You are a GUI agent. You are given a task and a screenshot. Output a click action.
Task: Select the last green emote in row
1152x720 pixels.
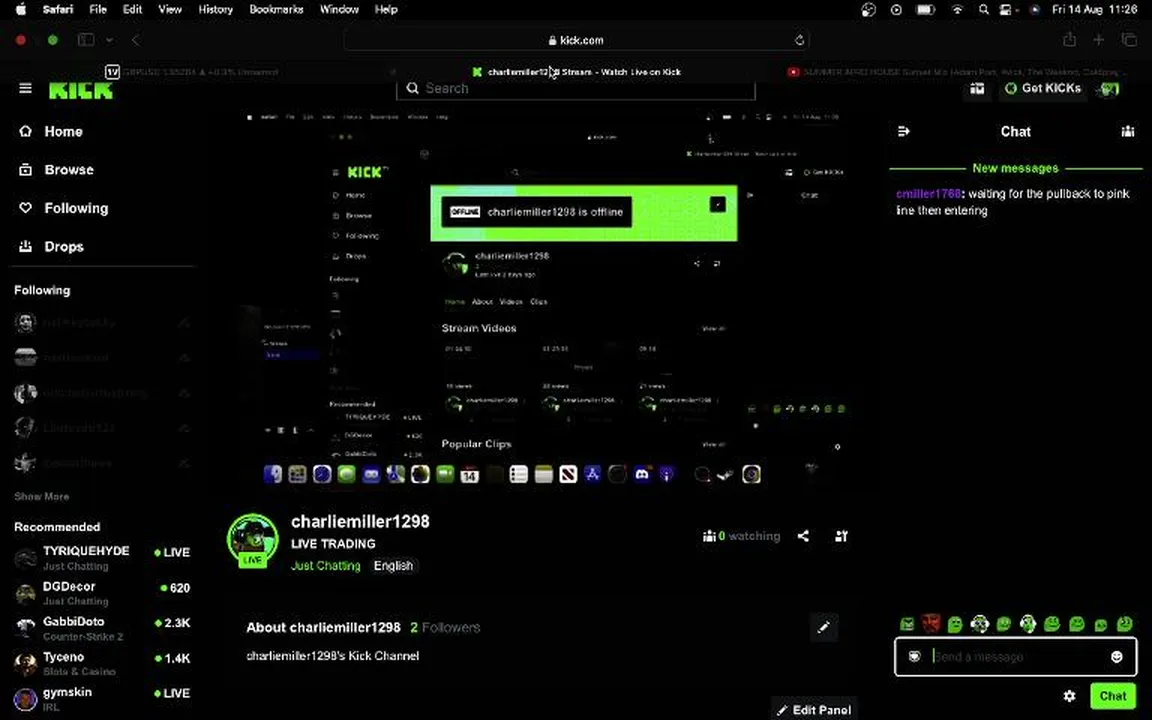pos(1125,624)
